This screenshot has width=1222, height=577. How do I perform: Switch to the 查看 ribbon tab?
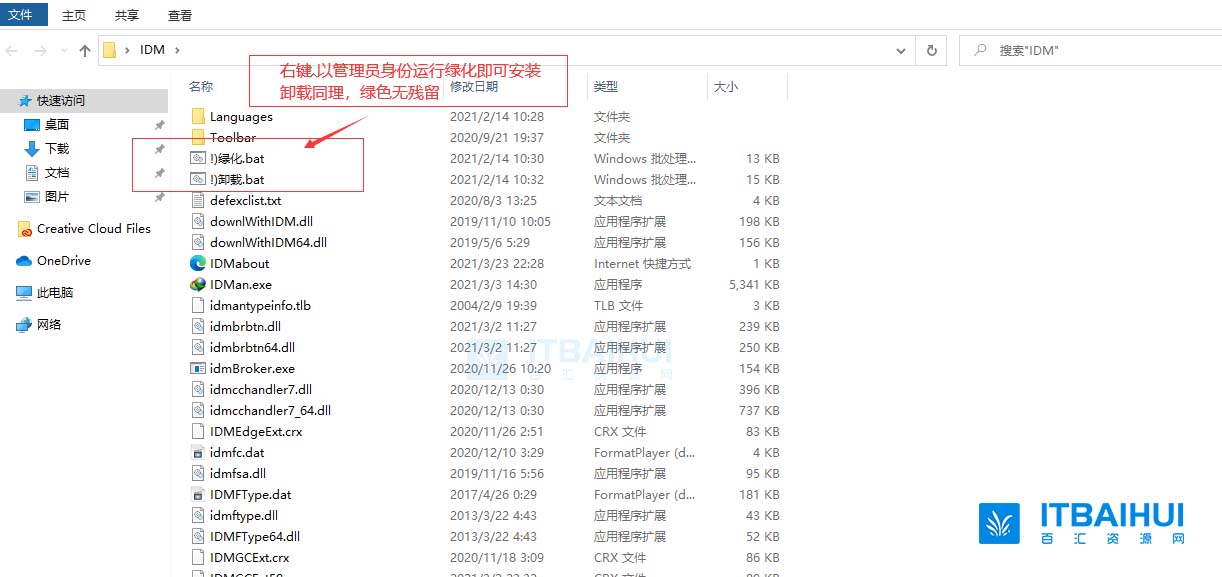coord(180,15)
